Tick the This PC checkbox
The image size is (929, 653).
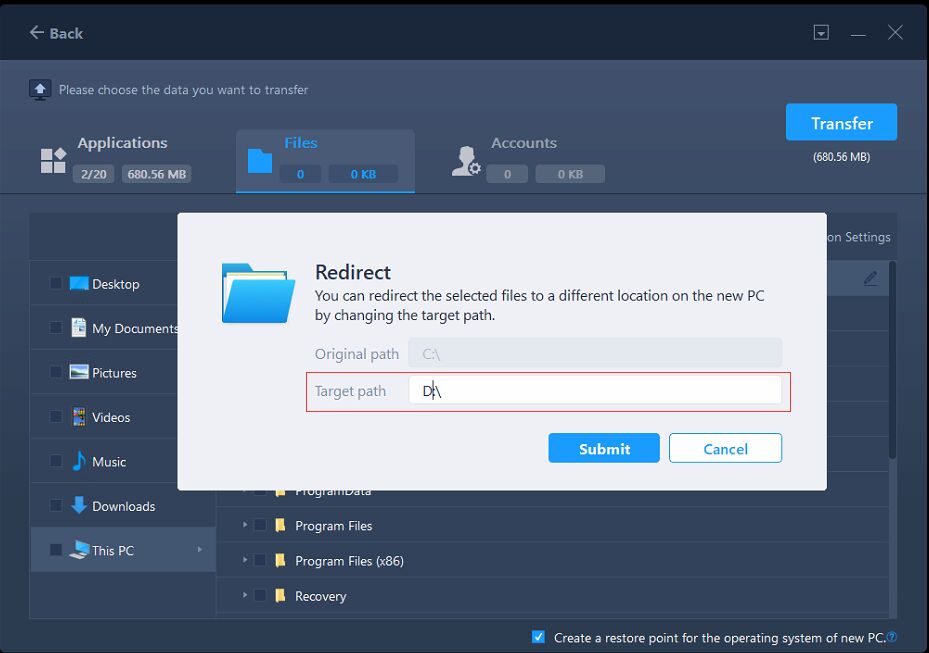55,550
